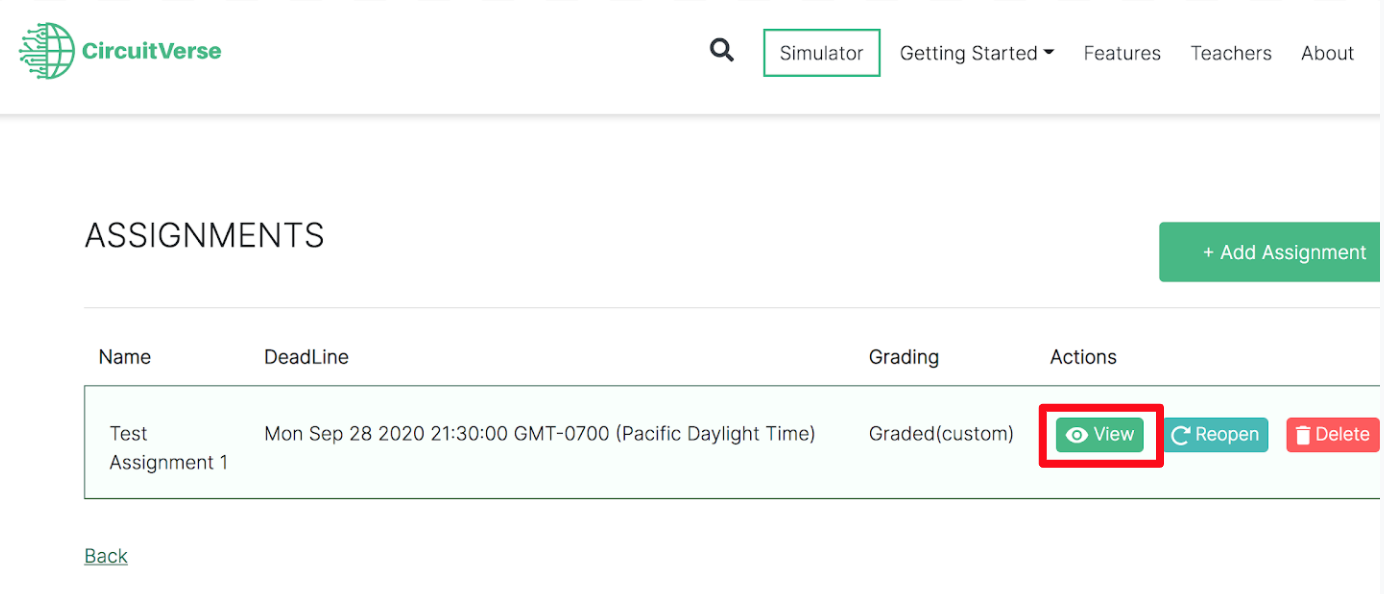Open search with the magnifying glass icon
The height and width of the screenshot is (594, 1384).
click(721, 50)
